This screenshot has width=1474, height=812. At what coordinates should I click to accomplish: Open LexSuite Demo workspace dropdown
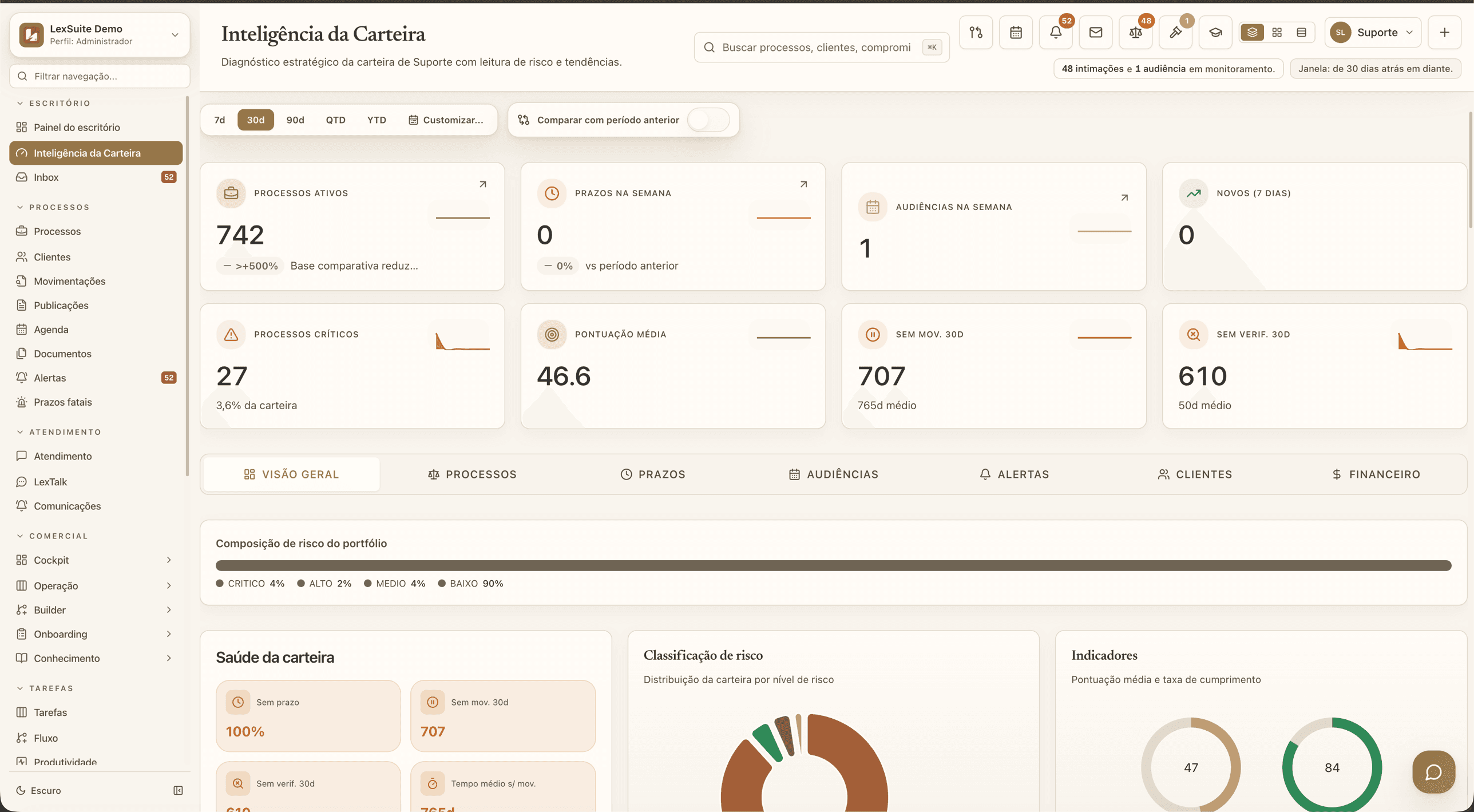[x=100, y=35]
